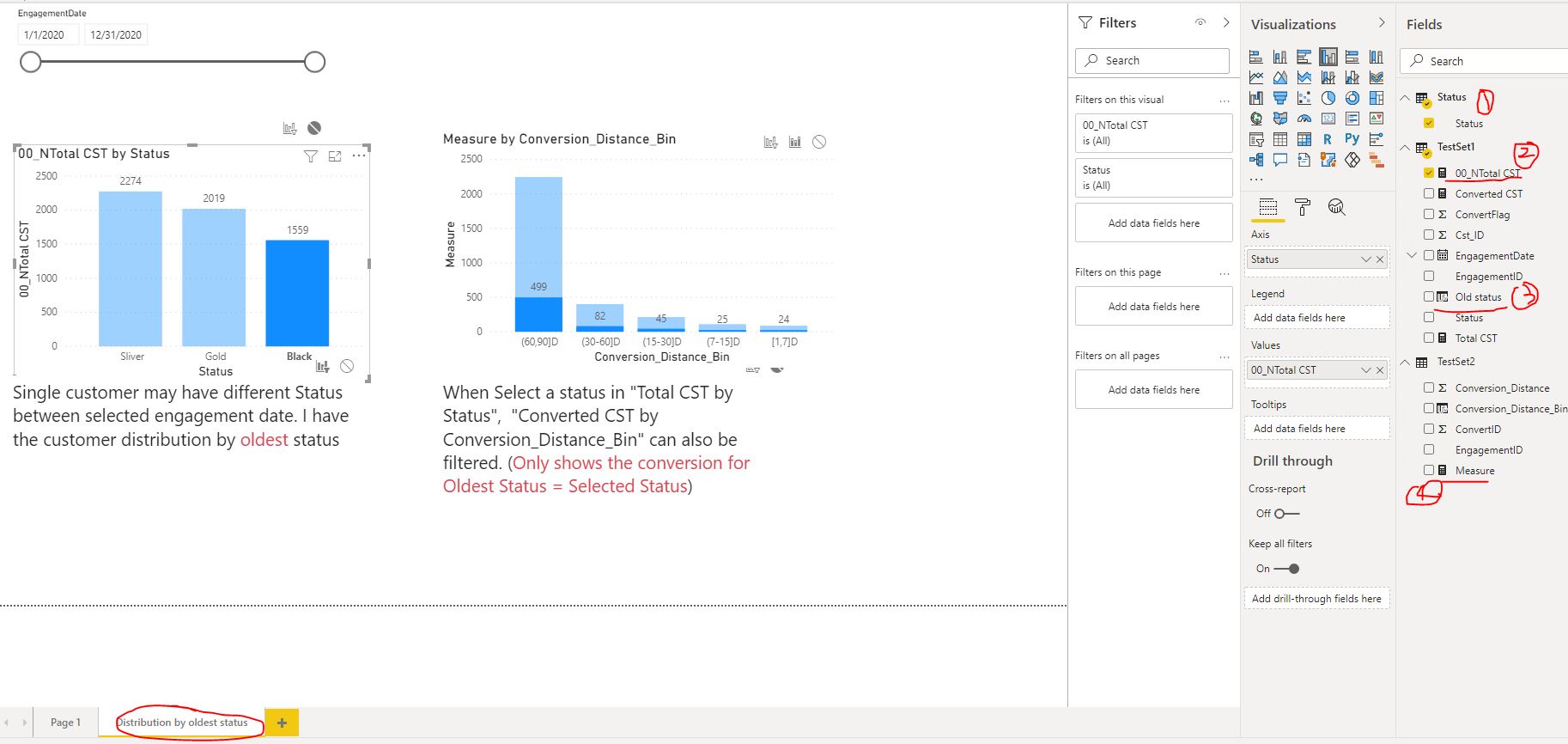
Task: Toggle Cross-report drill through on
Action: [1286, 514]
